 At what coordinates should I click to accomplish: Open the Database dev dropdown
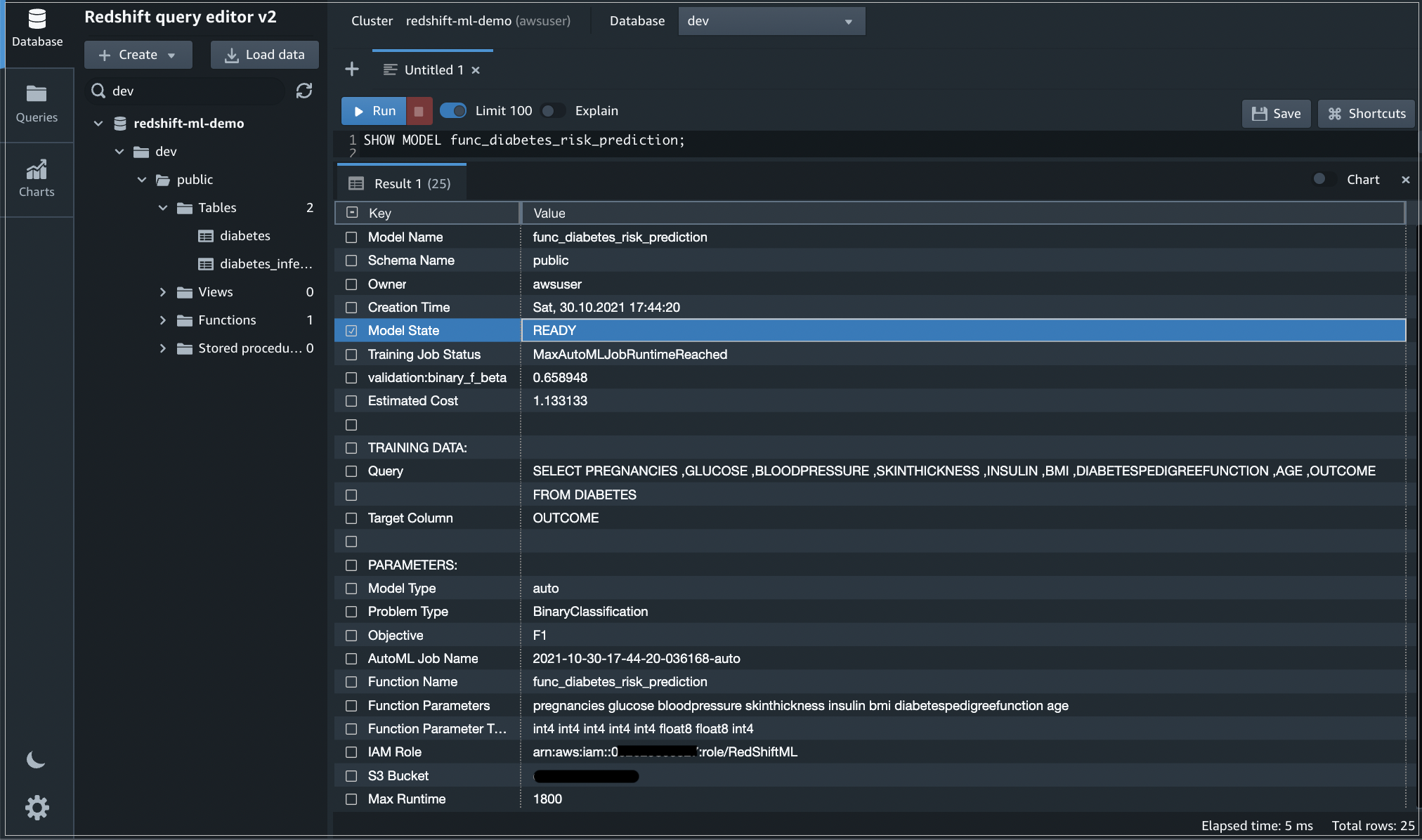(x=771, y=21)
